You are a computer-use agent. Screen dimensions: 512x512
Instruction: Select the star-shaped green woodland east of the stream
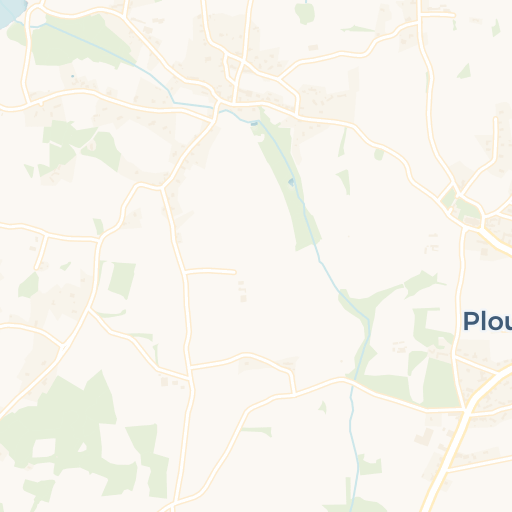[422, 283]
